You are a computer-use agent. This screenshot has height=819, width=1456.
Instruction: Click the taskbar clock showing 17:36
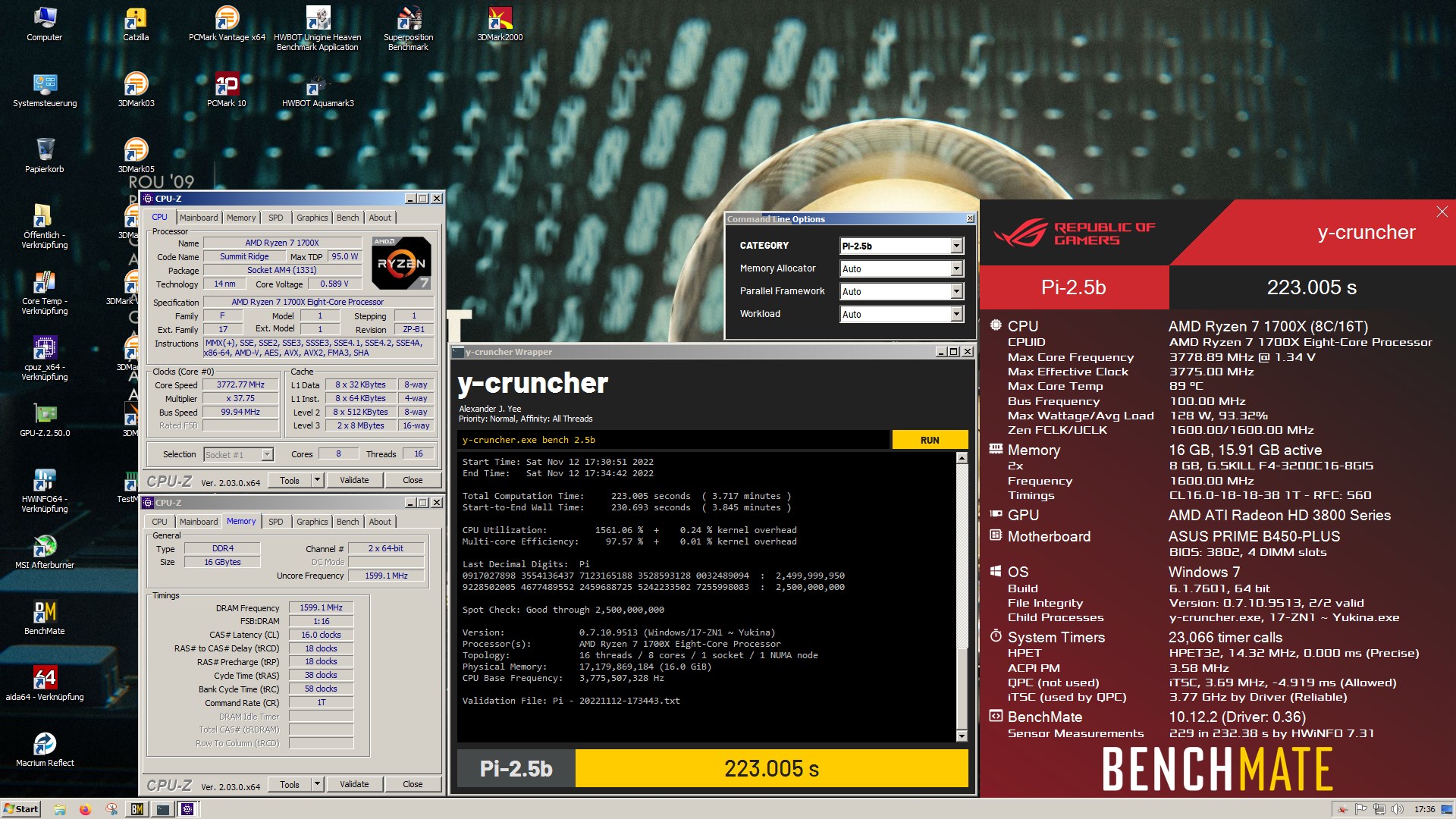click(x=1424, y=809)
